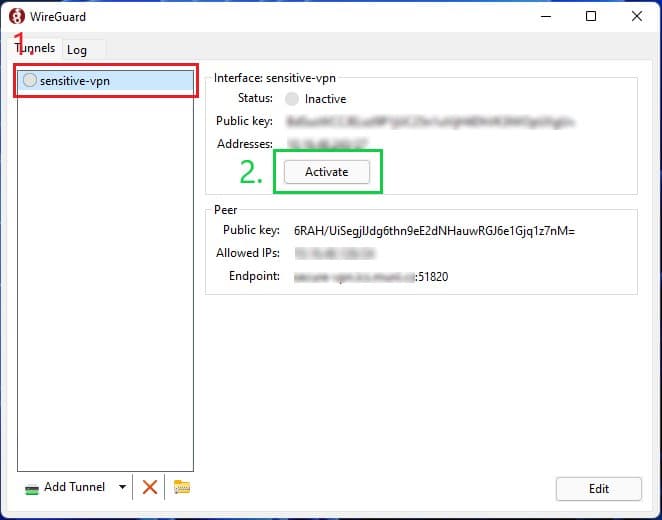This screenshot has width=662, height=520.
Task: Export all tunnels using the zip folder icon
Action: point(181,487)
